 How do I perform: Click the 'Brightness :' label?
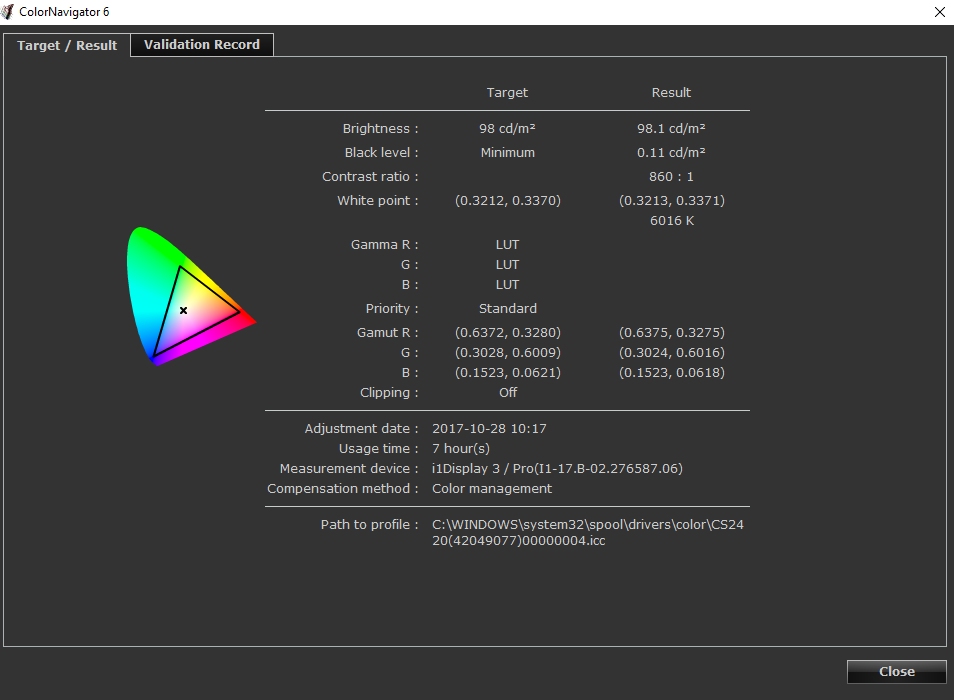(x=380, y=128)
